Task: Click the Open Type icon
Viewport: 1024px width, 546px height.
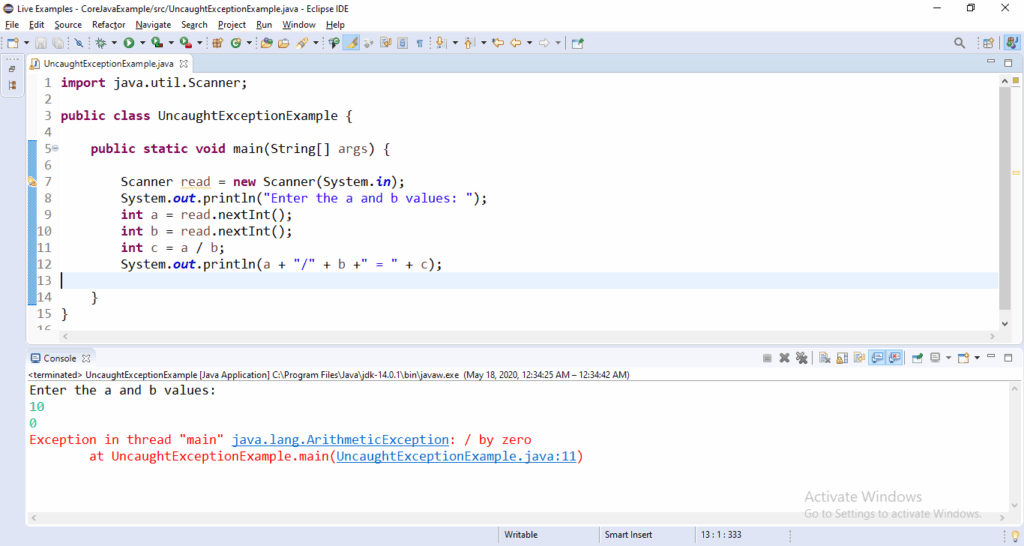Action: click(266, 43)
